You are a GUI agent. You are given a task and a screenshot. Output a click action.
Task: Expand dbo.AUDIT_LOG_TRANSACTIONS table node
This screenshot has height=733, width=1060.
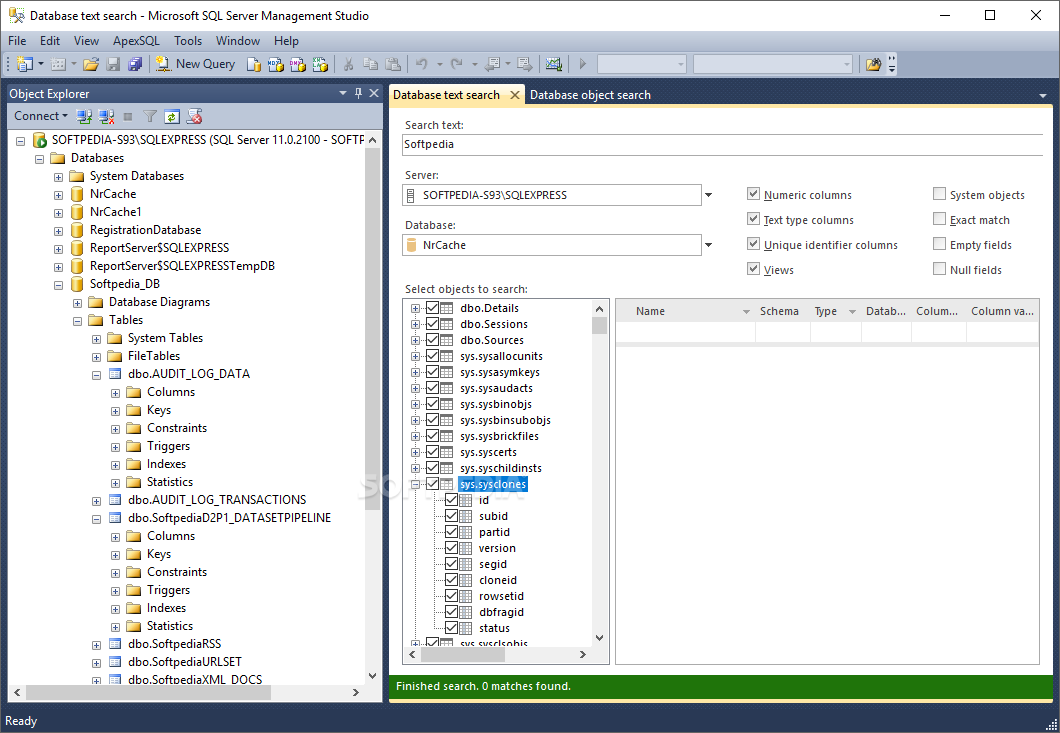[97, 501]
